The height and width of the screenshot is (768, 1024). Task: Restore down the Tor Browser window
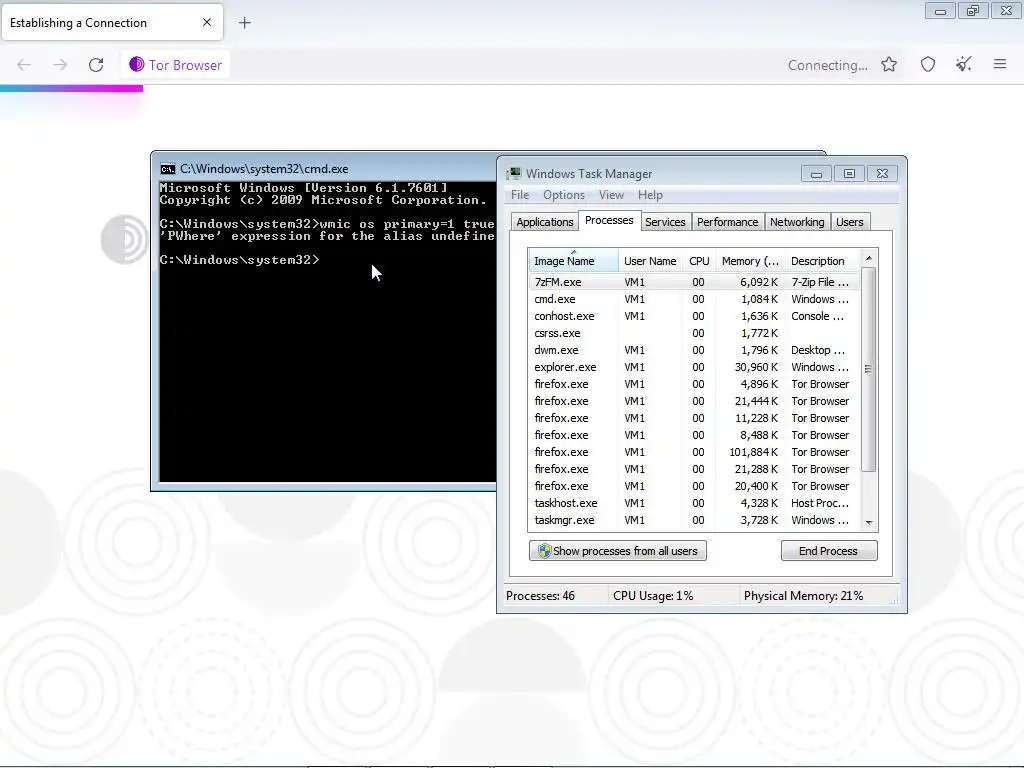(x=973, y=11)
